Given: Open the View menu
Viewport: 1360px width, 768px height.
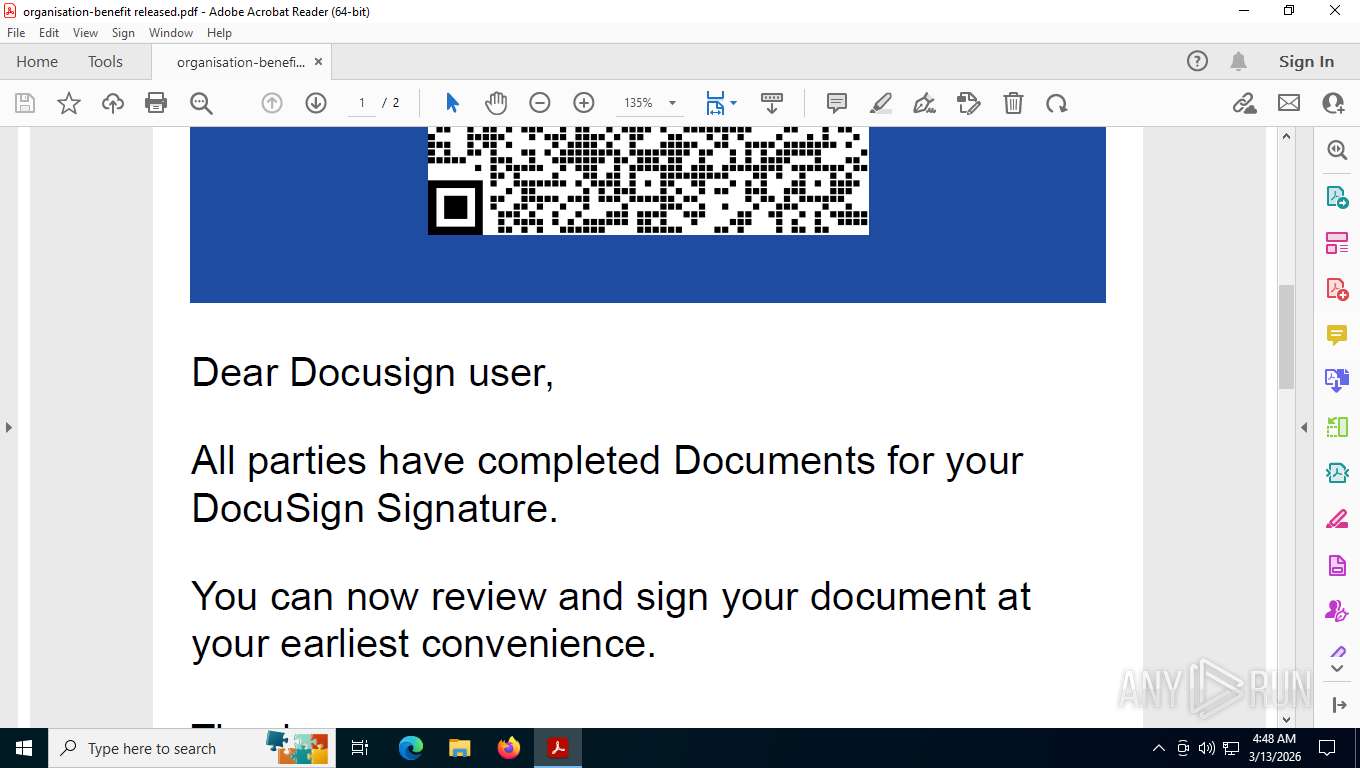Looking at the screenshot, I should click(x=85, y=33).
